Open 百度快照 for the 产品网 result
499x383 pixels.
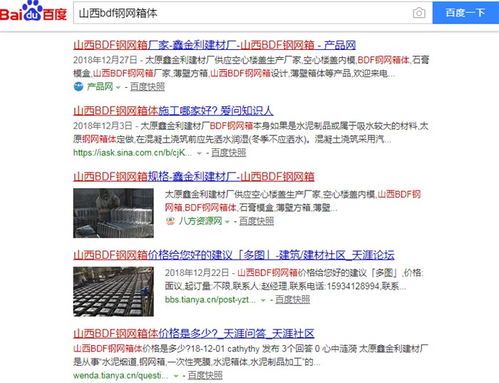click(147, 87)
